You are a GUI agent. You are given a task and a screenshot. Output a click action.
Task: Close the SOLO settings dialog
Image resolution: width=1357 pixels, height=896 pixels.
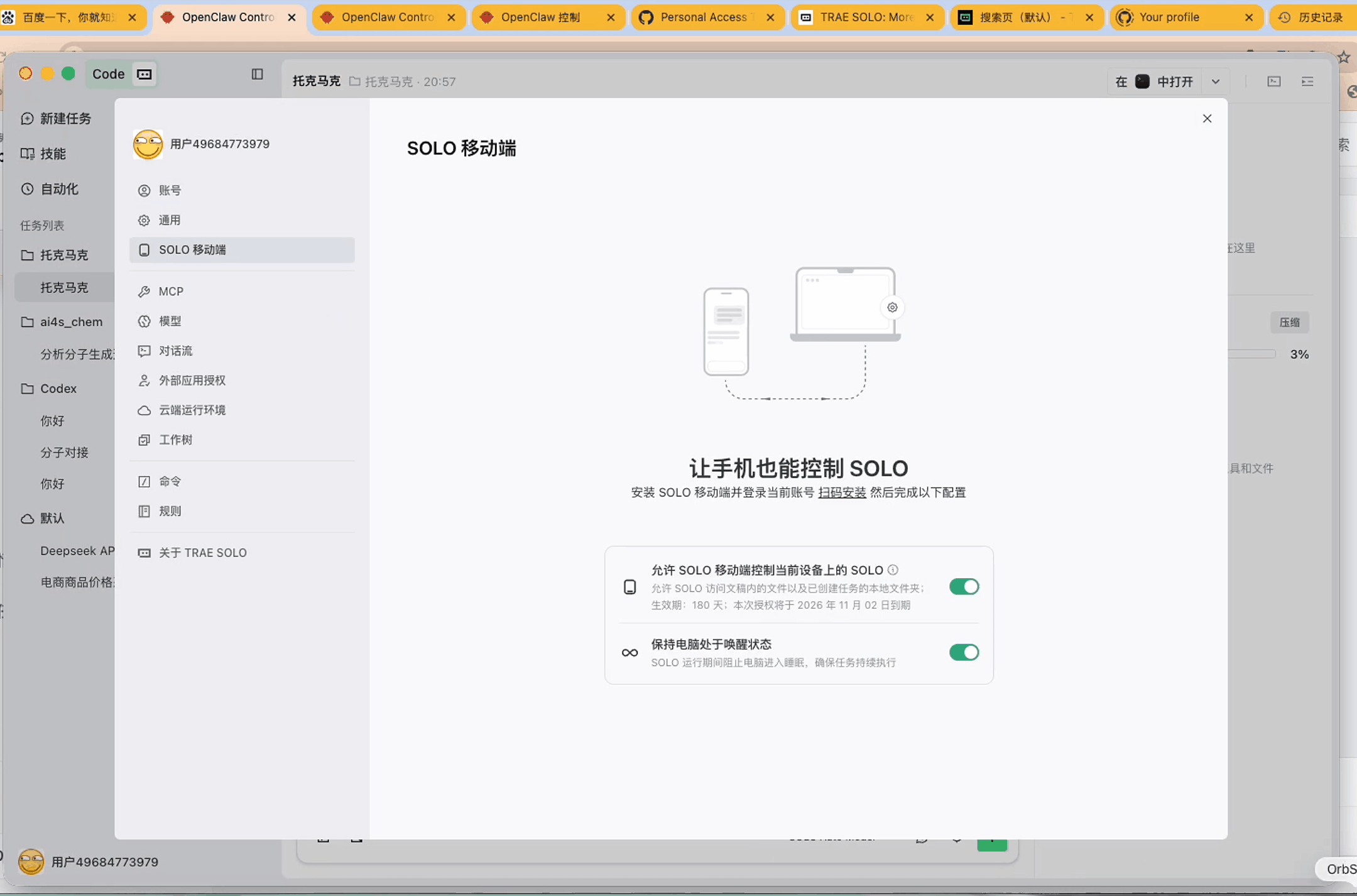pyautogui.click(x=1207, y=119)
